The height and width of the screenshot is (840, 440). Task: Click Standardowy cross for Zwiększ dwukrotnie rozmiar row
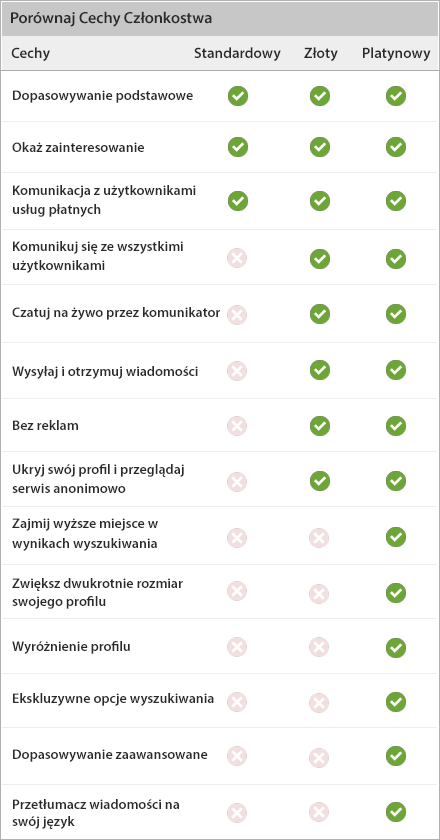pos(237,592)
